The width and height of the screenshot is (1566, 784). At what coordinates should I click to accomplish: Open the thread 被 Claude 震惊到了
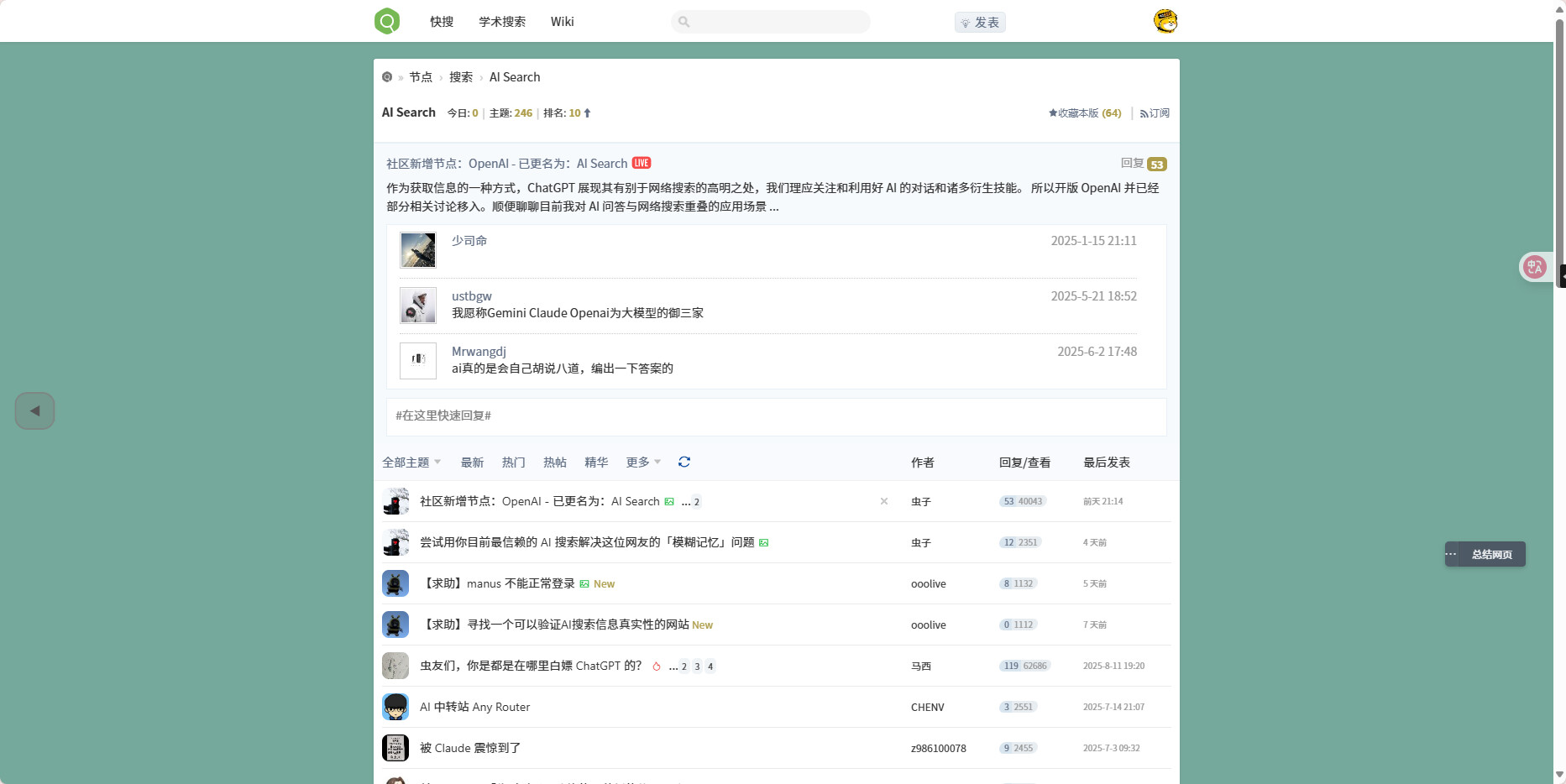tap(470, 748)
